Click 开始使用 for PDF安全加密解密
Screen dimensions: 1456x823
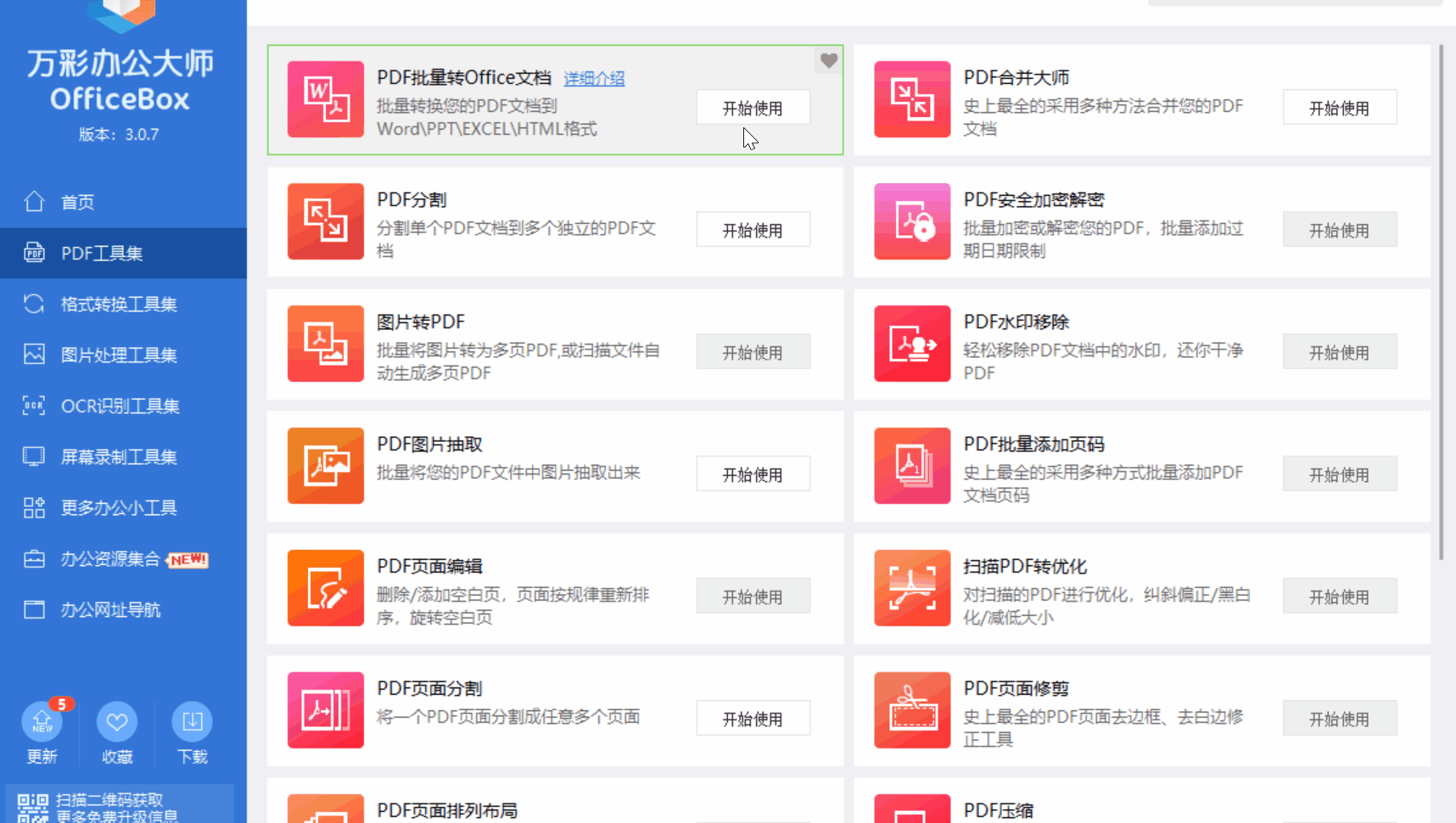(1339, 230)
